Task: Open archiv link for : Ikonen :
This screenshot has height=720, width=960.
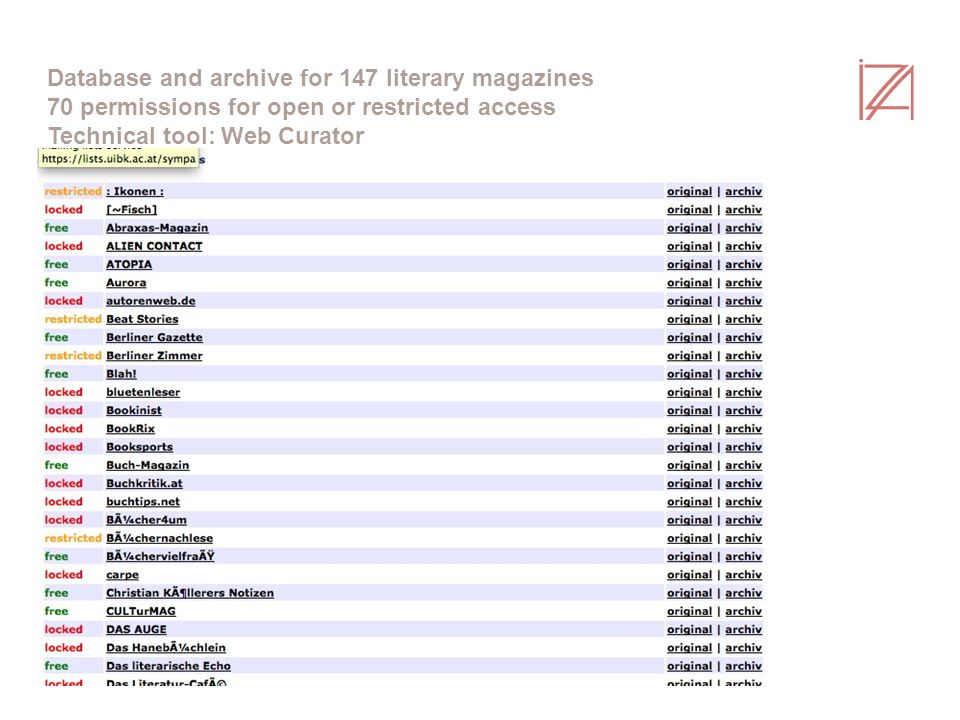Action: tap(743, 192)
